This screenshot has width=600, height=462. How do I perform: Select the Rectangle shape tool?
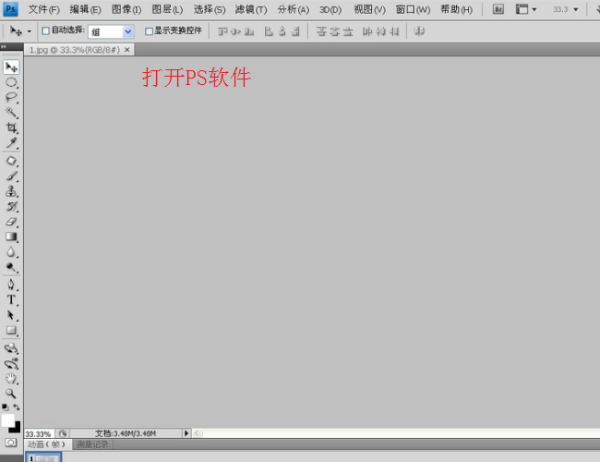(11, 330)
